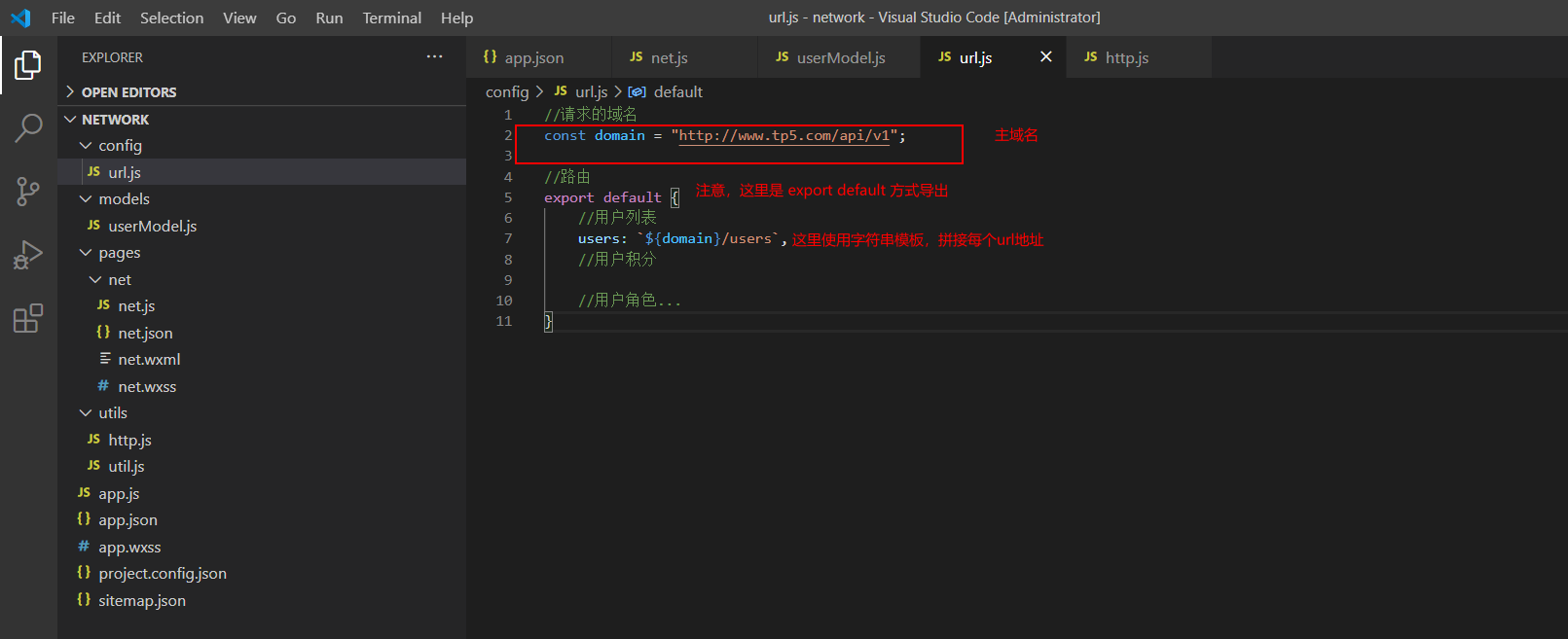Open sitemap.json in the file tree
Image resolution: width=1568 pixels, height=639 pixels.
pyautogui.click(x=262, y=601)
